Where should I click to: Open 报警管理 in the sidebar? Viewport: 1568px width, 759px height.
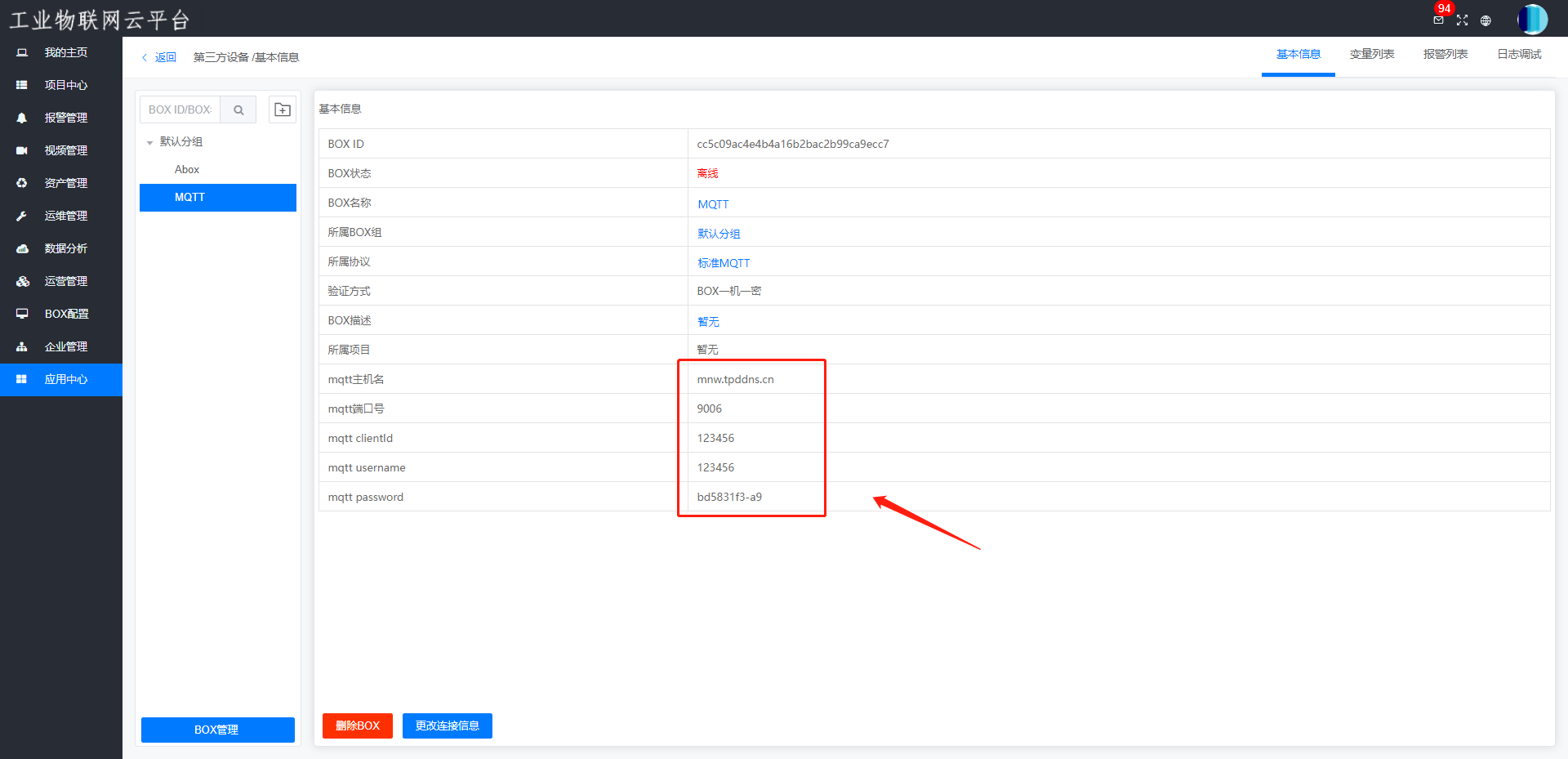click(65, 118)
